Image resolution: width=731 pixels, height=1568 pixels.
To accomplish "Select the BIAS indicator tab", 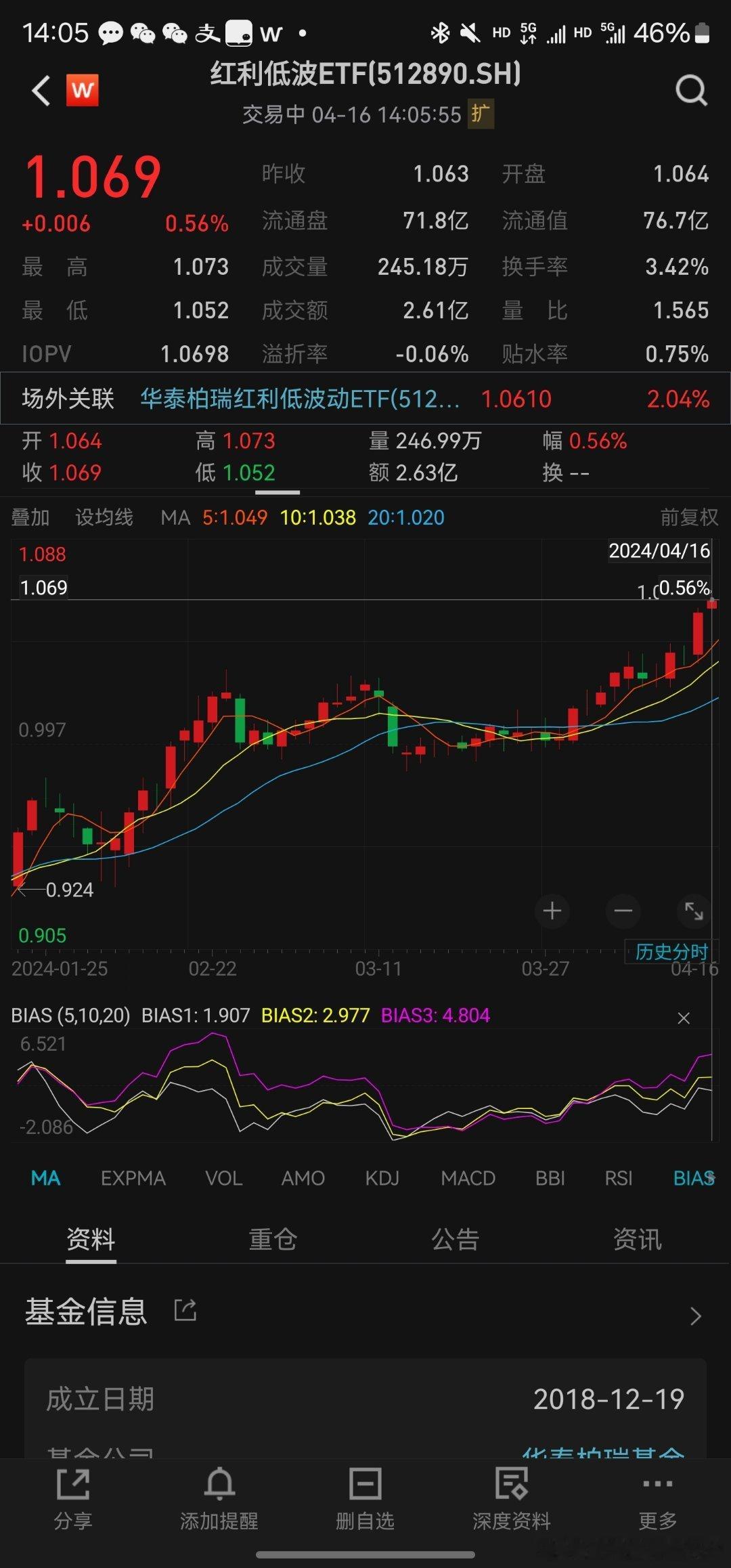I will 694,1178.
